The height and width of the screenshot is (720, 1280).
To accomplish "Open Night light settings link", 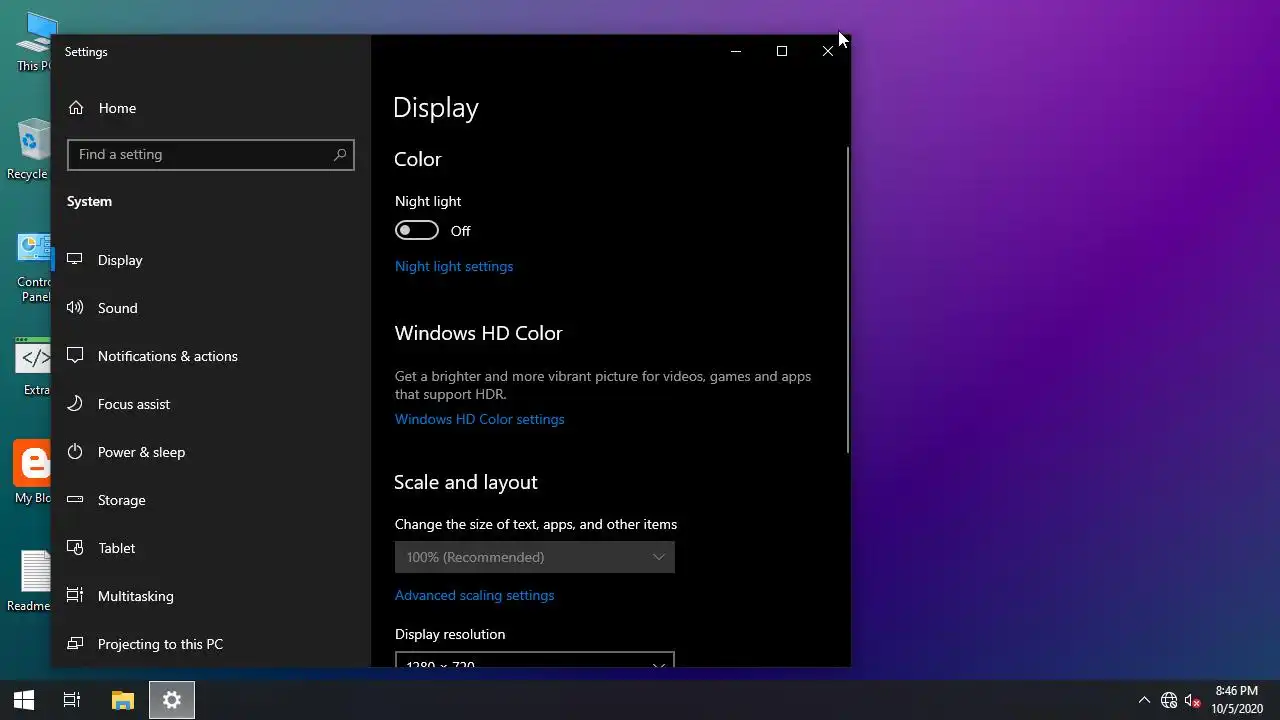I will coord(454,266).
